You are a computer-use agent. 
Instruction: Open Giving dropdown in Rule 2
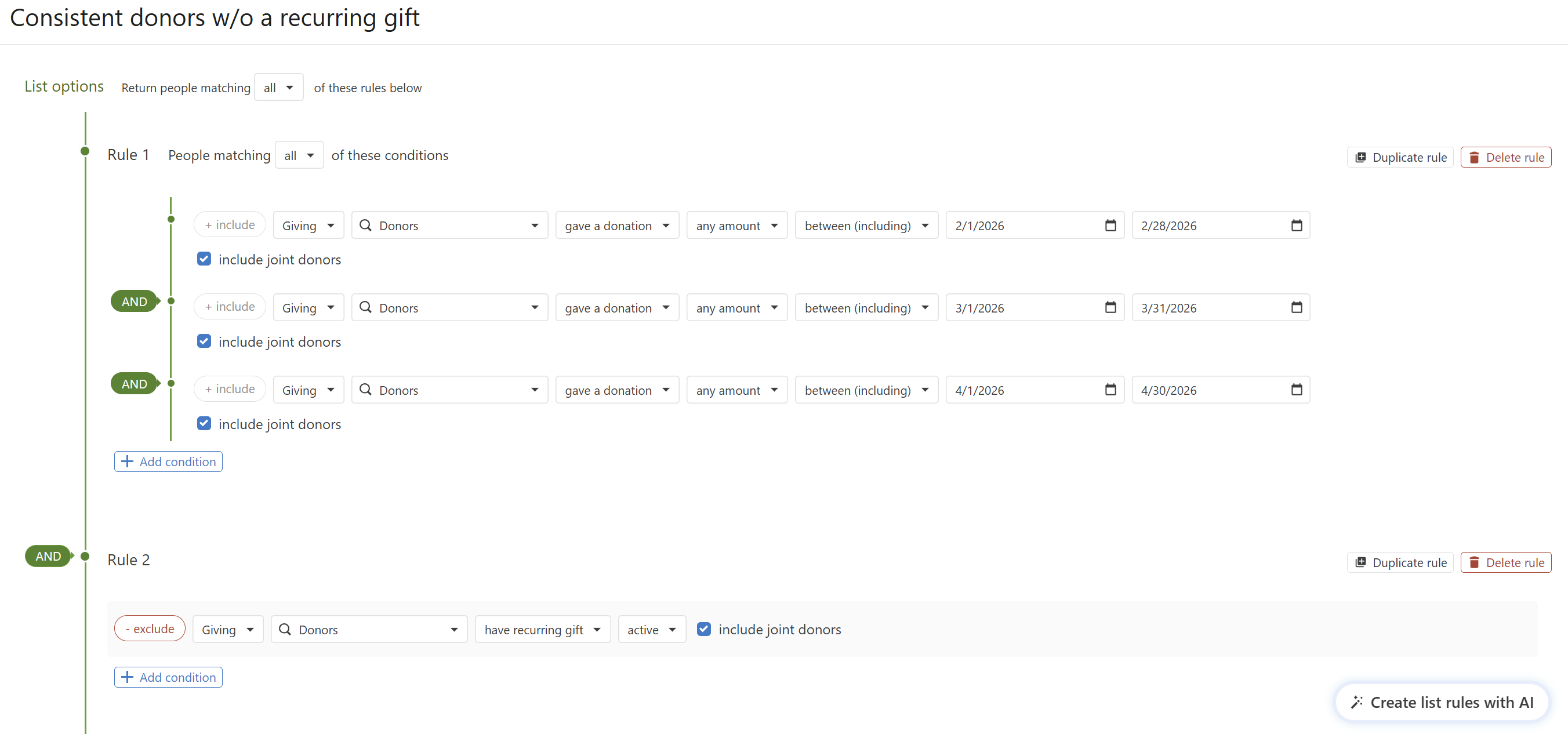228,630
